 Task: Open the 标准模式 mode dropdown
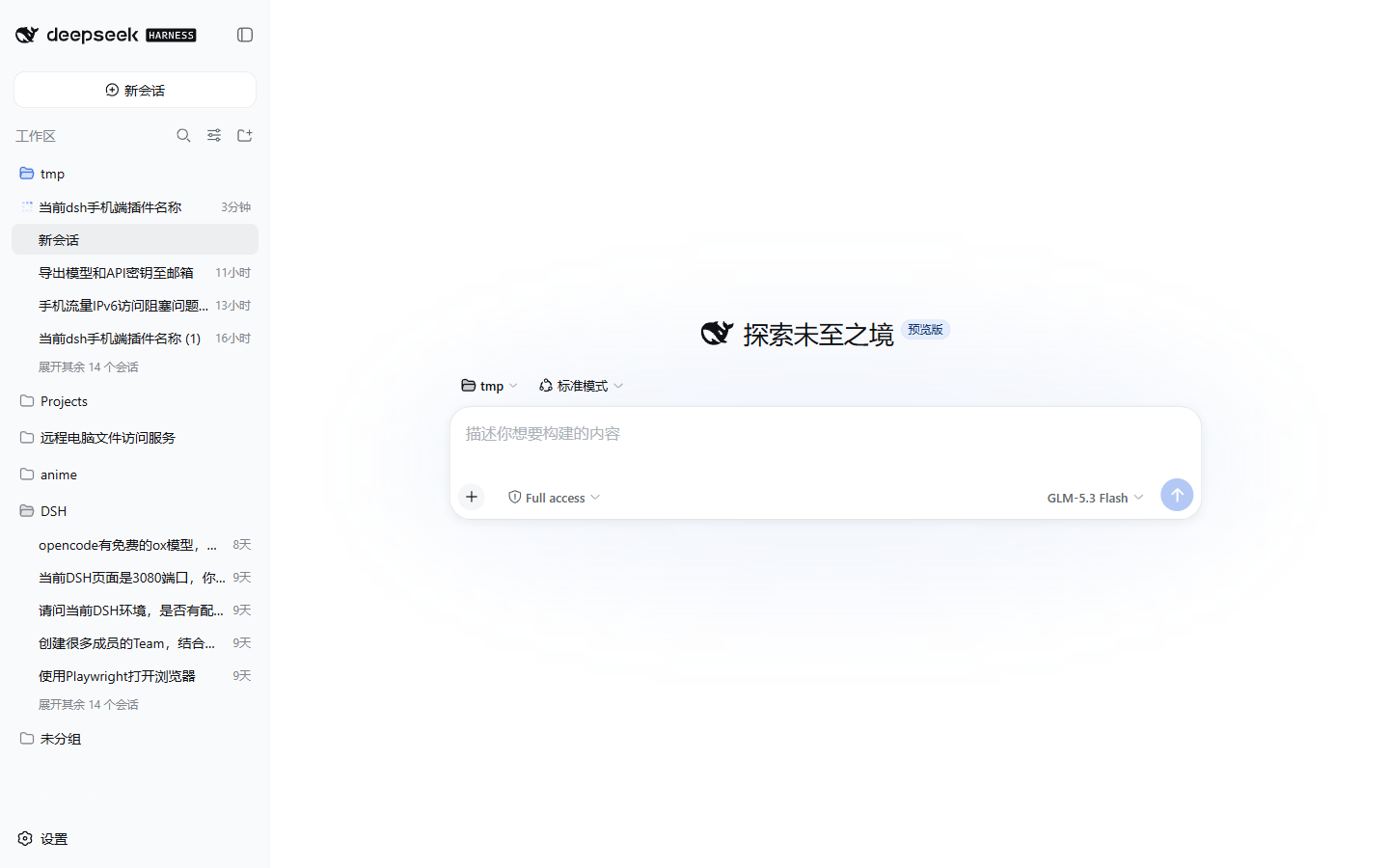(581, 386)
